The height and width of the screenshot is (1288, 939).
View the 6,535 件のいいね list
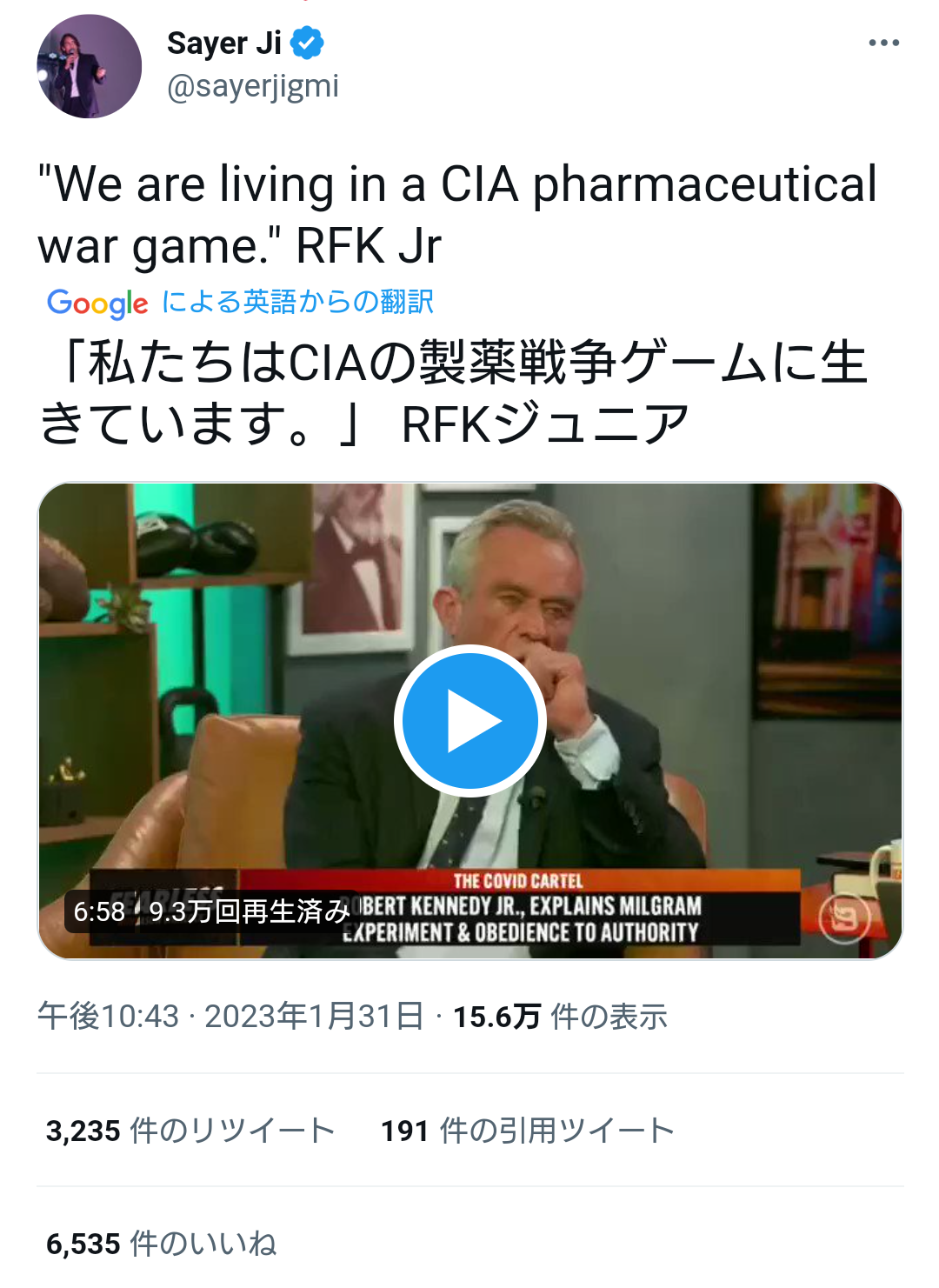pos(162,1244)
